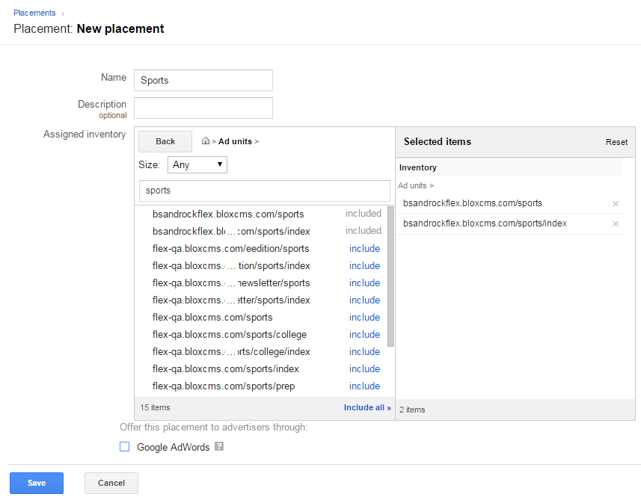Include flex-qa.bloxcms rts/college/index ad unit
Viewport: 641px width, 500px height.
[364, 352]
